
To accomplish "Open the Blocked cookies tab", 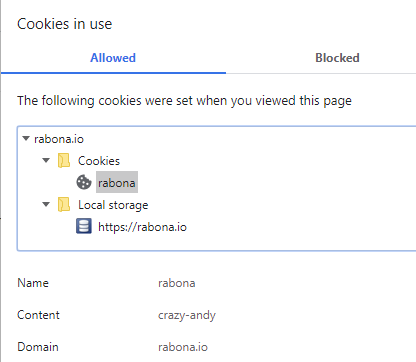I will (x=337, y=58).
